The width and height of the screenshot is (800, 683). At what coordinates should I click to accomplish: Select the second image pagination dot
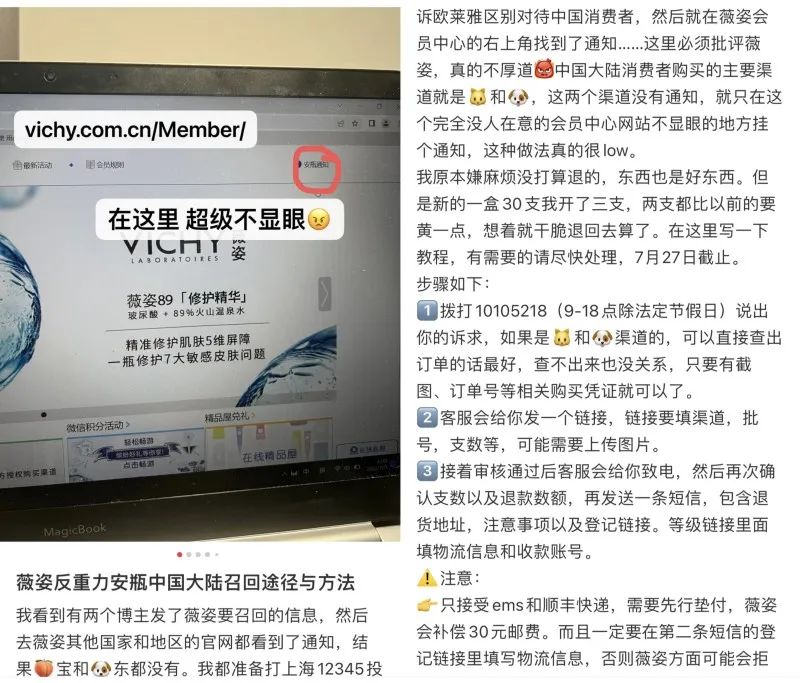(189, 554)
